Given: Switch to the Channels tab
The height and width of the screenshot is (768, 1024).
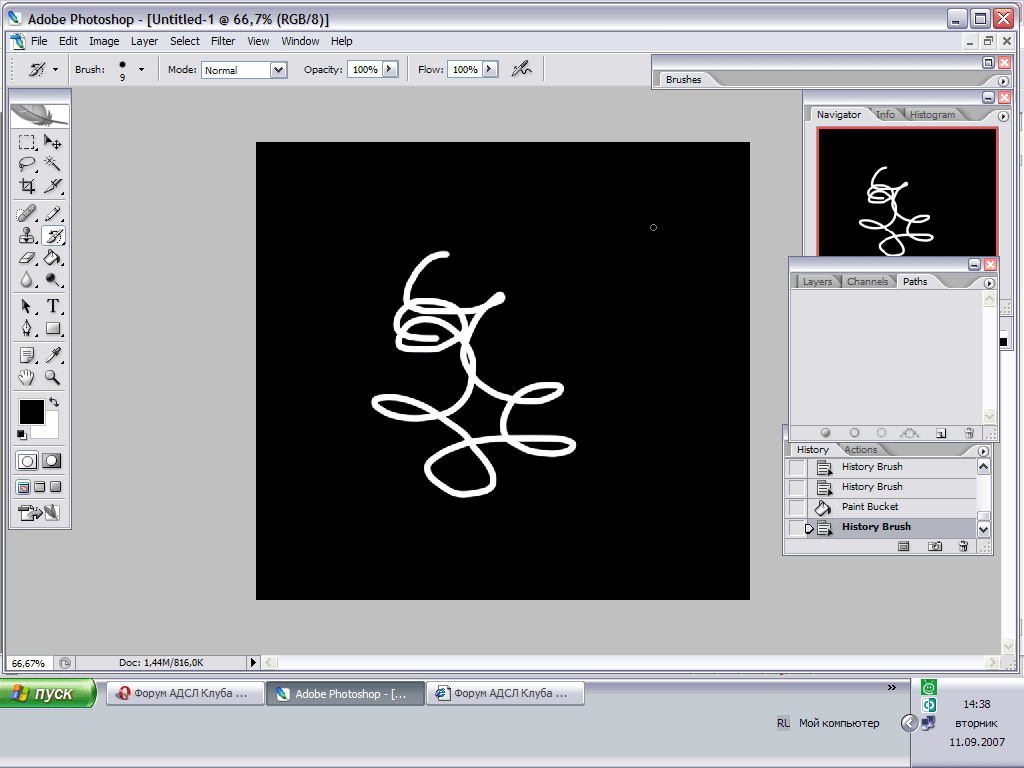Looking at the screenshot, I should coord(867,282).
